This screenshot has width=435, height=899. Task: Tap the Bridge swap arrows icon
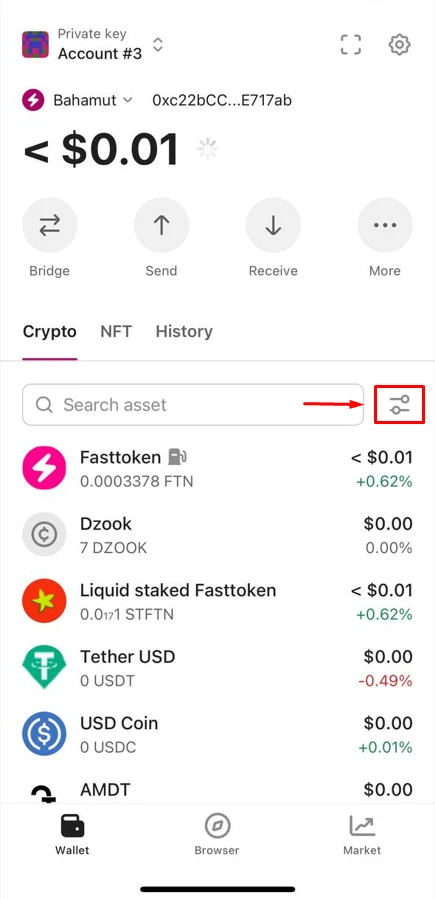[x=50, y=226]
